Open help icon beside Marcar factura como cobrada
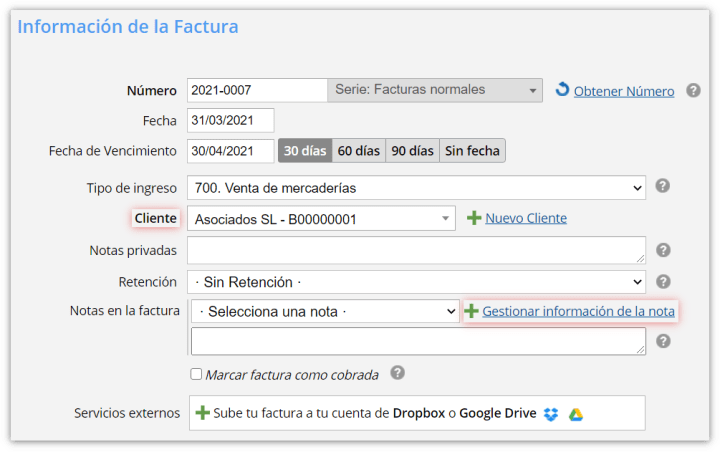720x452 pixels. 398,373
